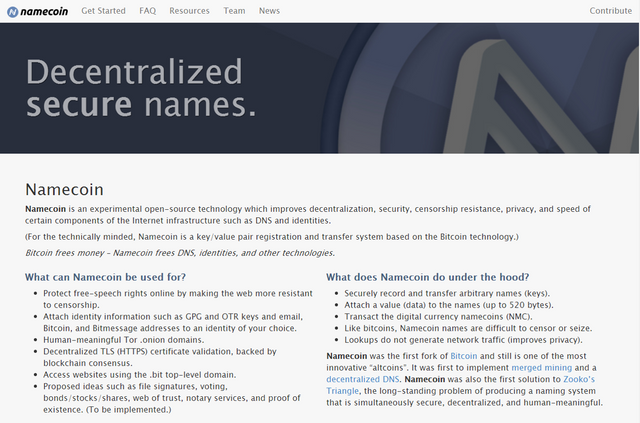Click the 'Lookups do not generate network traffic' bullet
The height and width of the screenshot is (423, 640).
(463, 340)
